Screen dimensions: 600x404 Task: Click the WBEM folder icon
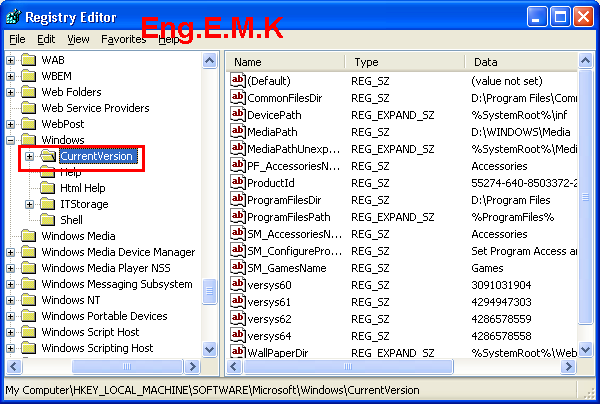coord(29,76)
